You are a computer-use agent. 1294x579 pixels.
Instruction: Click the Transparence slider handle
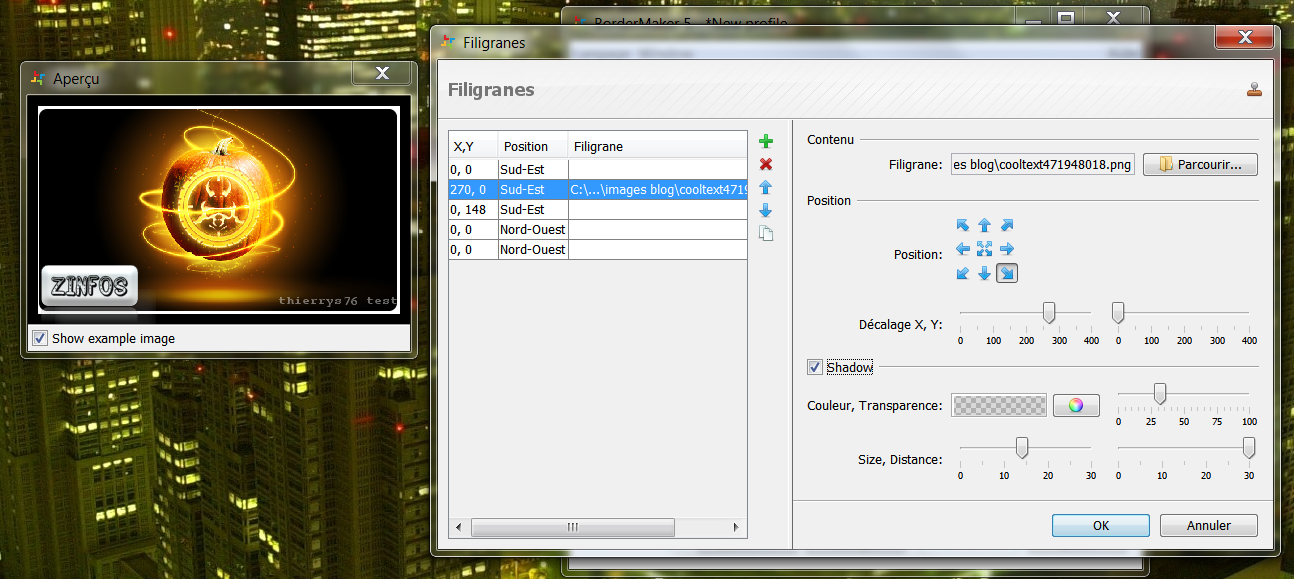(x=1160, y=393)
